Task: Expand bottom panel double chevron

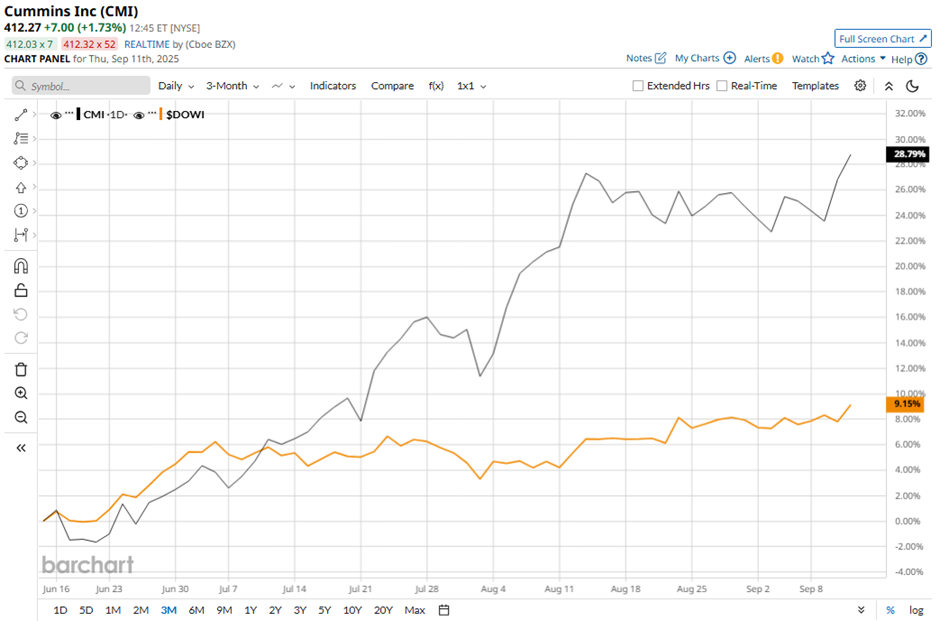Action: click(x=861, y=610)
